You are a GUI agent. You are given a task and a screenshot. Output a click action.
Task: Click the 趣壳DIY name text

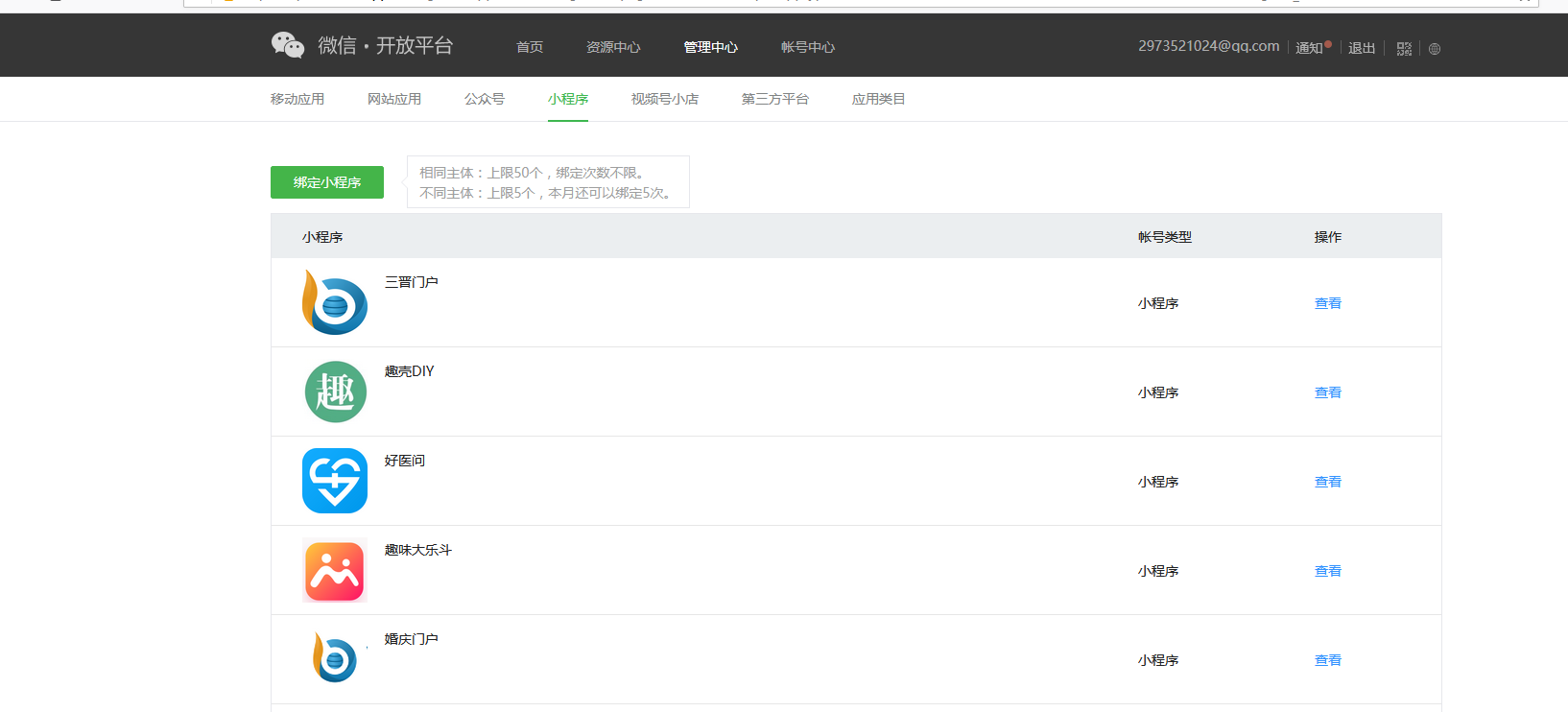coord(410,371)
